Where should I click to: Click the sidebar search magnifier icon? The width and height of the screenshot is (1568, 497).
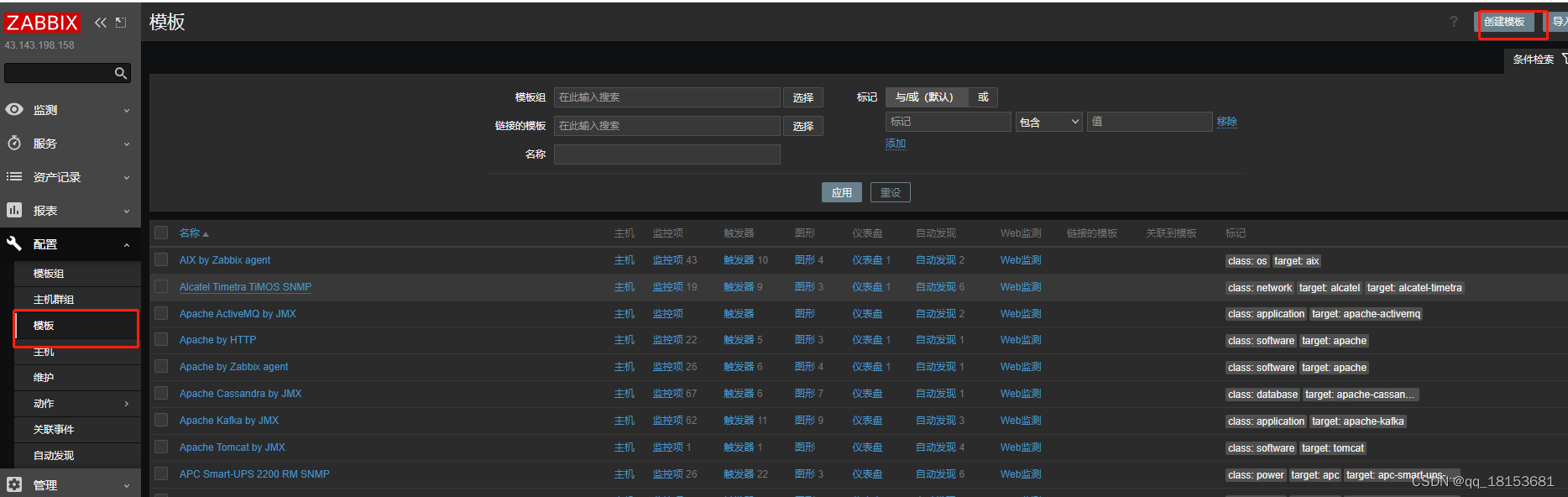click(x=121, y=74)
